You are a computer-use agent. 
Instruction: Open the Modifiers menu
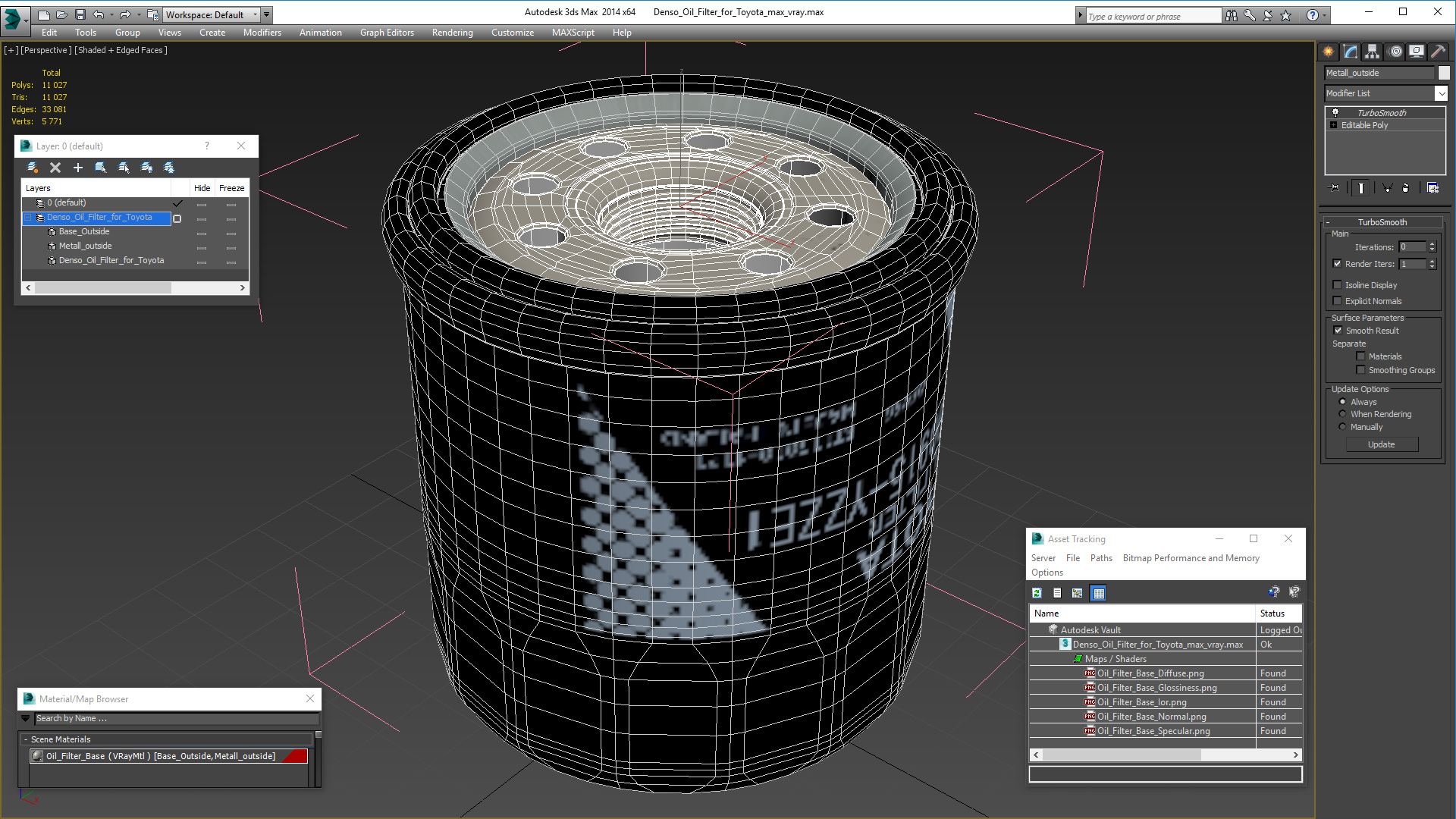click(262, 33)
